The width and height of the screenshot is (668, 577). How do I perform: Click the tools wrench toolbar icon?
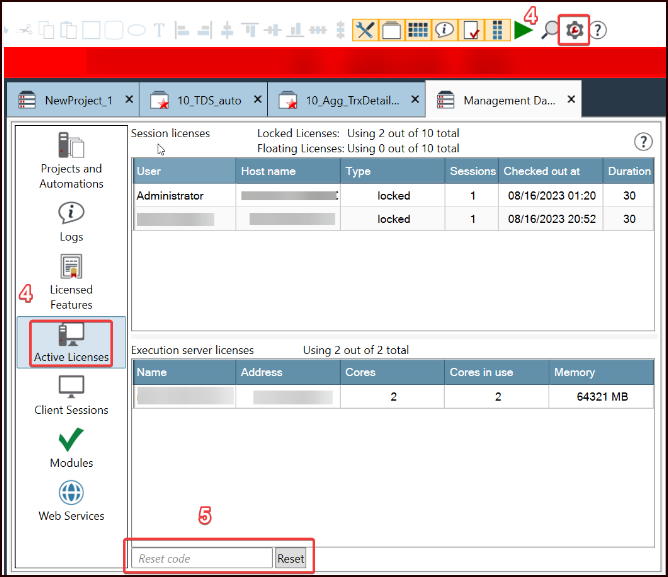365,30
